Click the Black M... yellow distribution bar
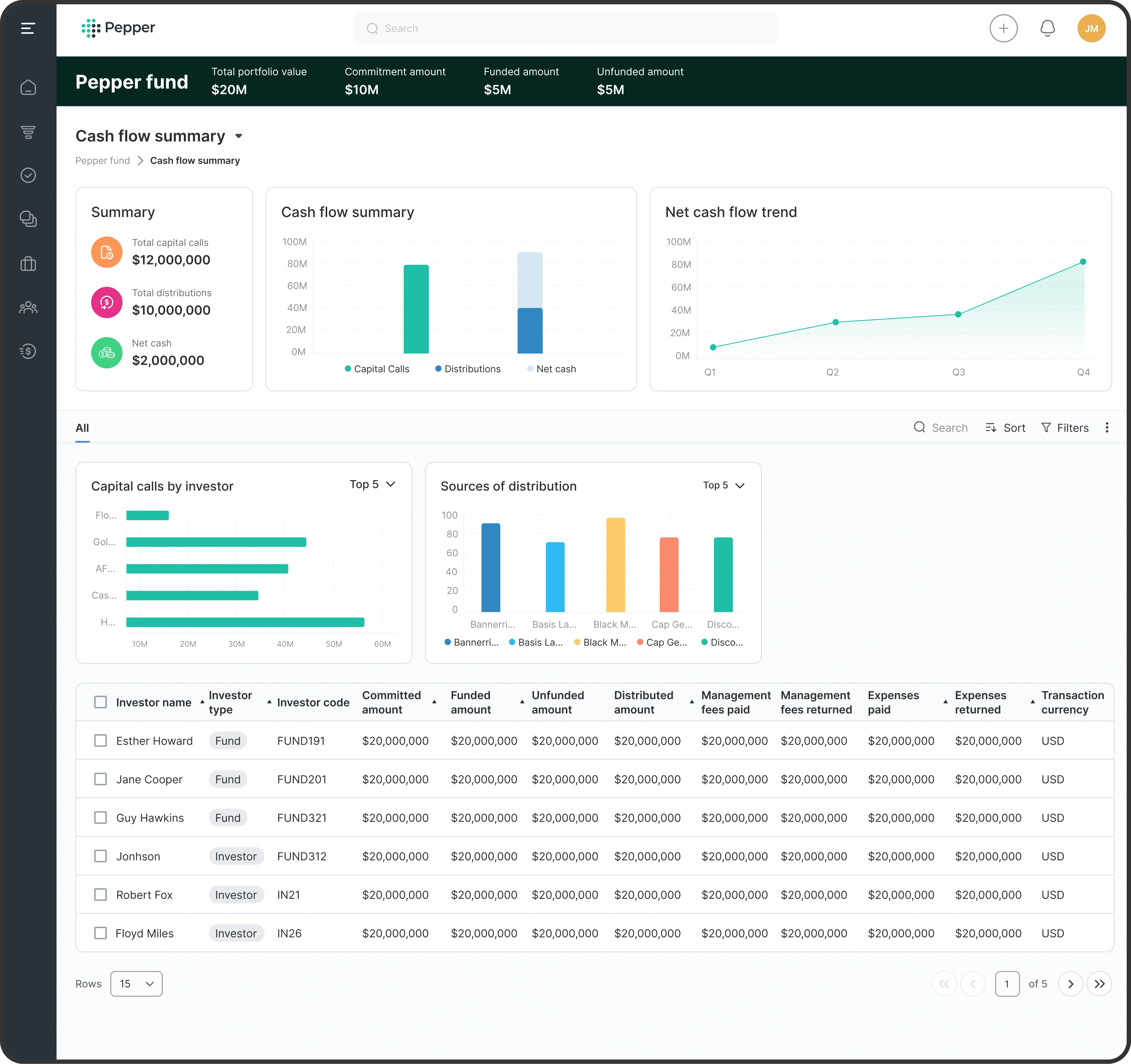The height and width of the screenshot is (1064, 1131). pos(616,564)
